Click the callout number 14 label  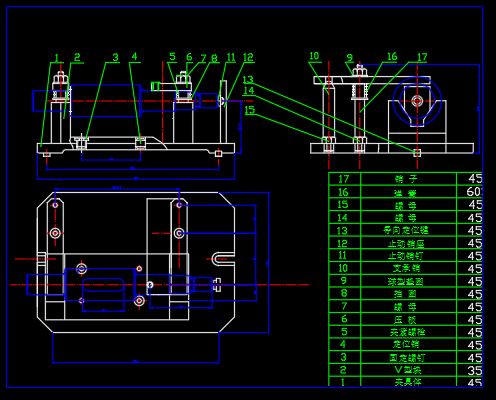[248, 90]
